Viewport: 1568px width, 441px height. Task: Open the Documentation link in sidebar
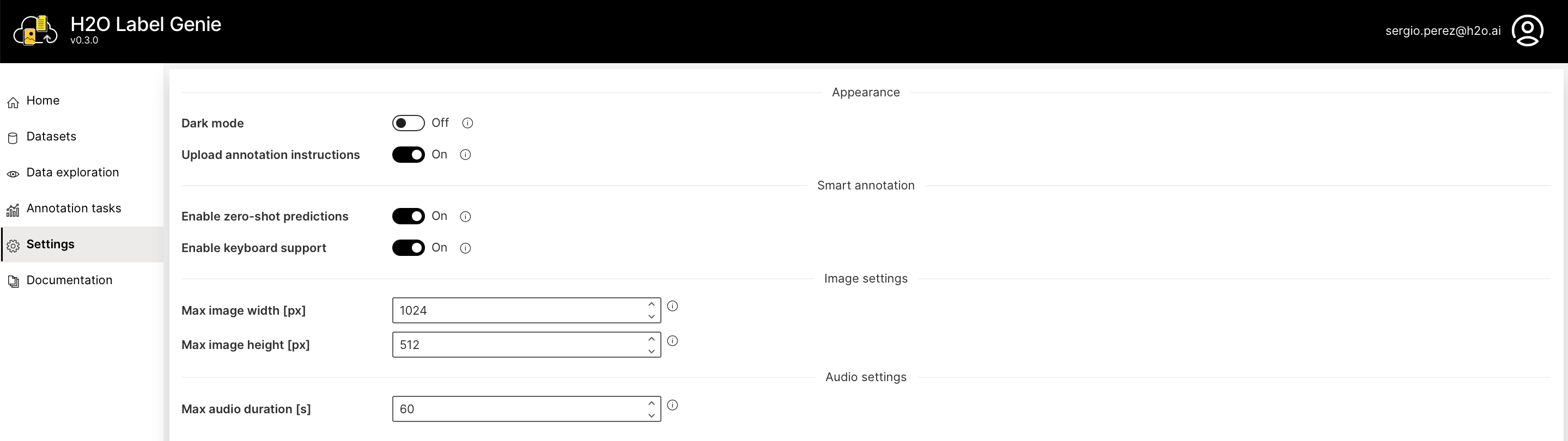tap(69, 280)
